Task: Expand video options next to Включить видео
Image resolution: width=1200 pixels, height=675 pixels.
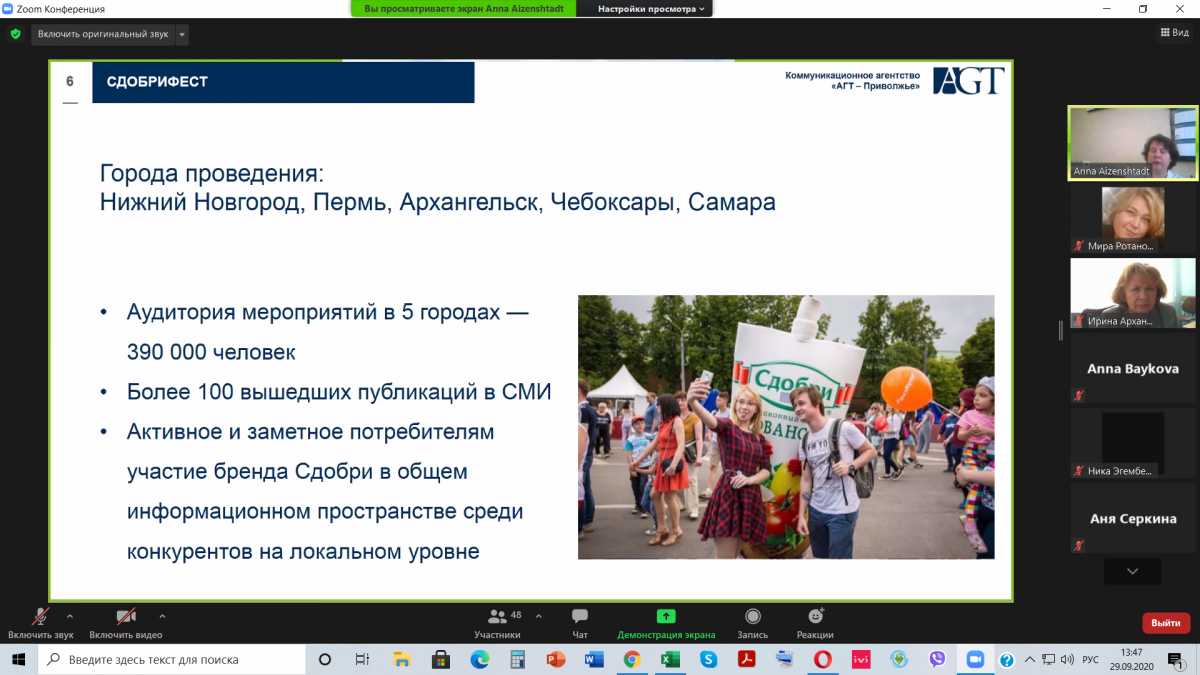Action: pyautogui.click(x=162, y=616)
